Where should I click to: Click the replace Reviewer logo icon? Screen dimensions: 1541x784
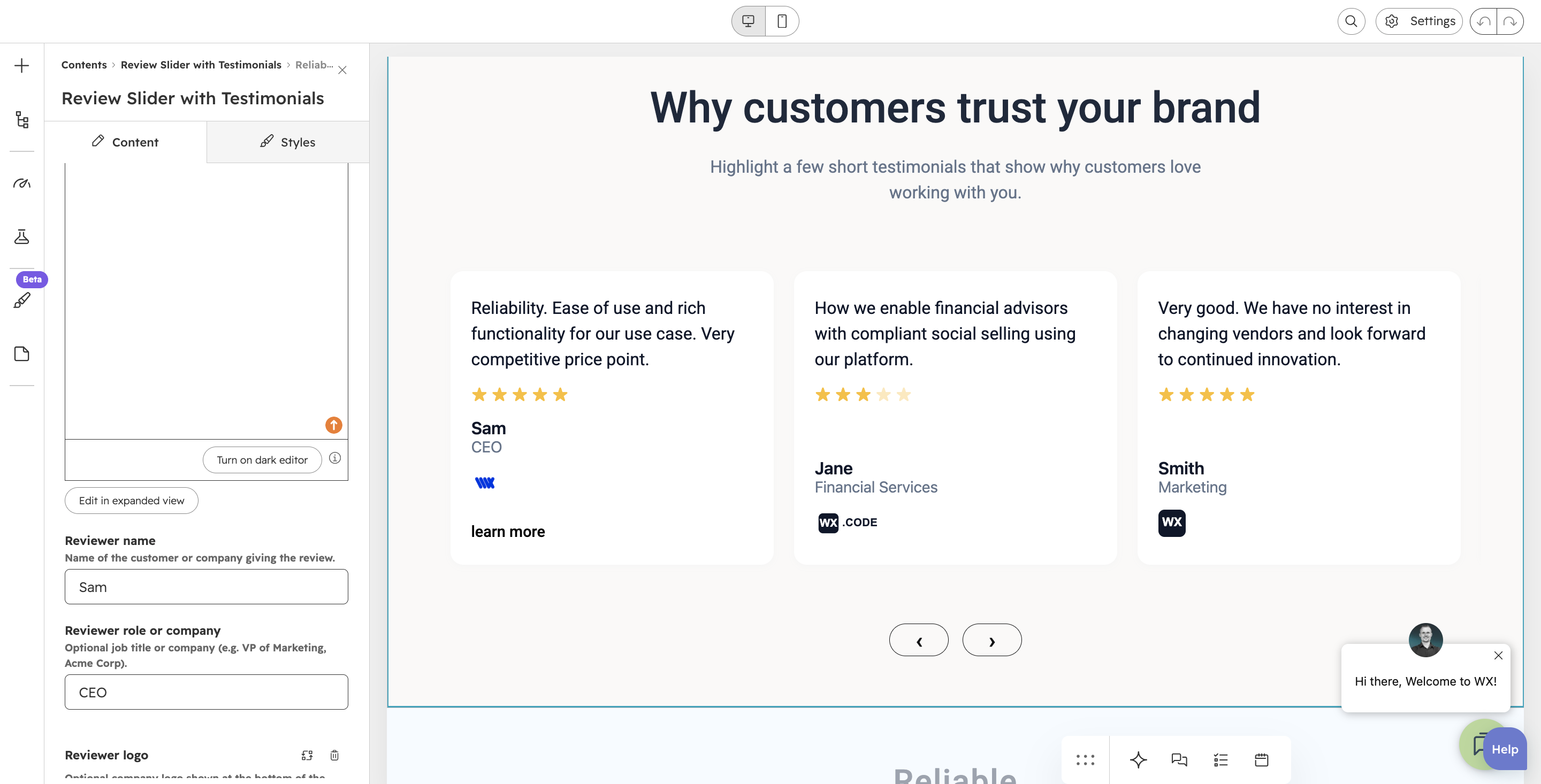click(x=307, y=755)
